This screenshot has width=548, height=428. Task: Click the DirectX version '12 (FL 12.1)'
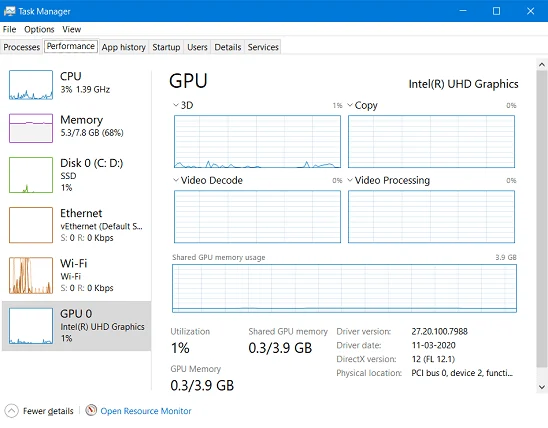pos(433,359)
